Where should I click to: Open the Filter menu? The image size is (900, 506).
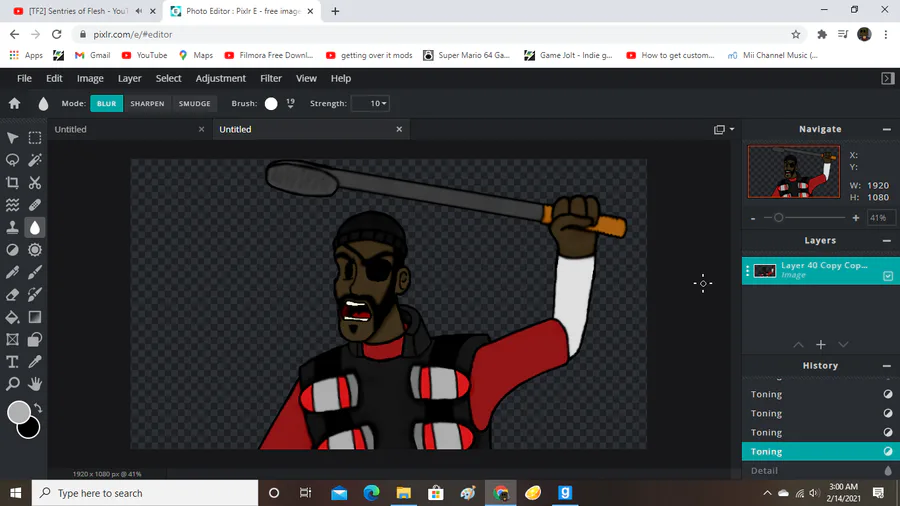click(271, 79)
